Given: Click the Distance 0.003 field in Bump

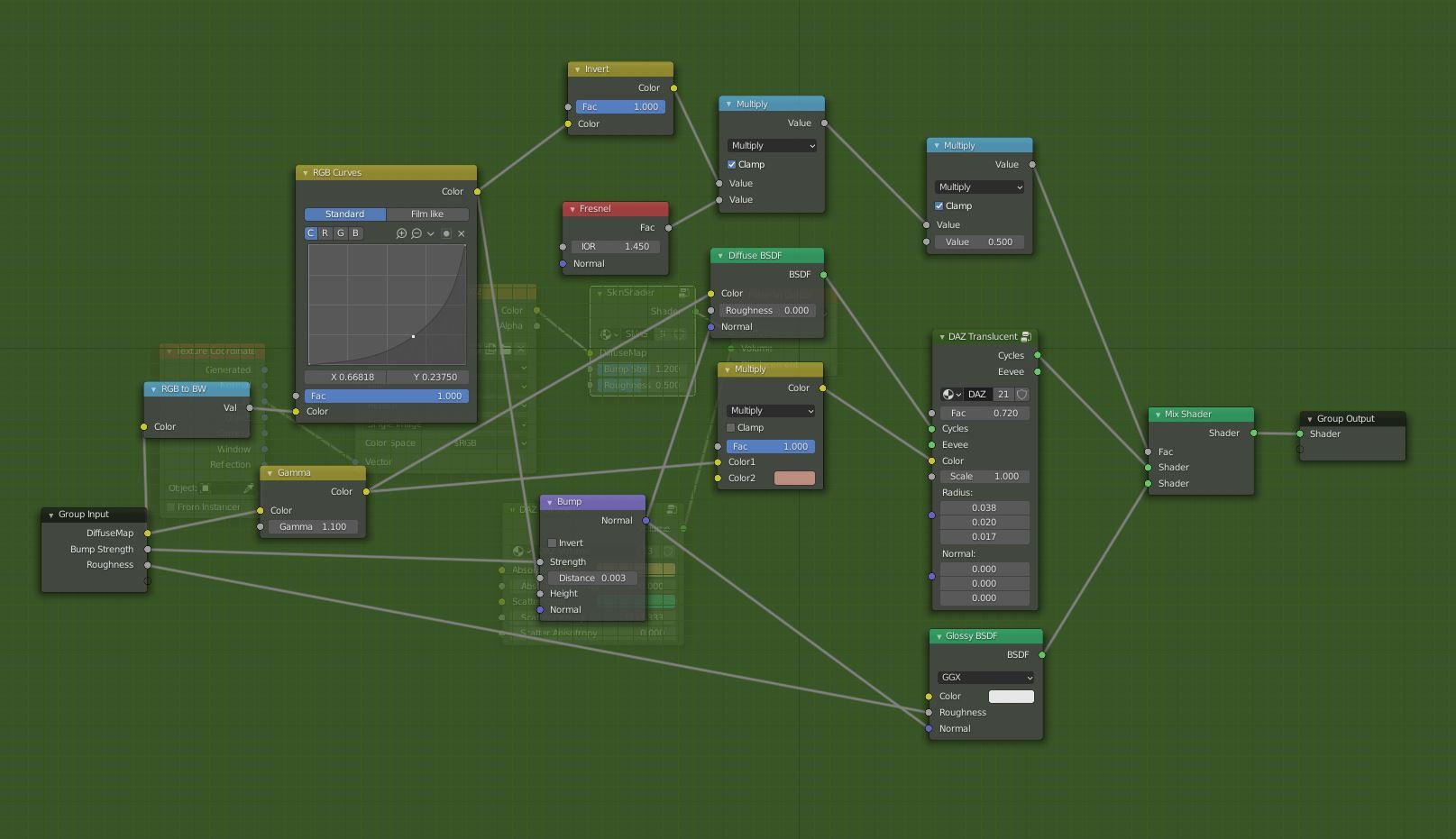Looking at the screenshot, I should (x=592, y=579).
